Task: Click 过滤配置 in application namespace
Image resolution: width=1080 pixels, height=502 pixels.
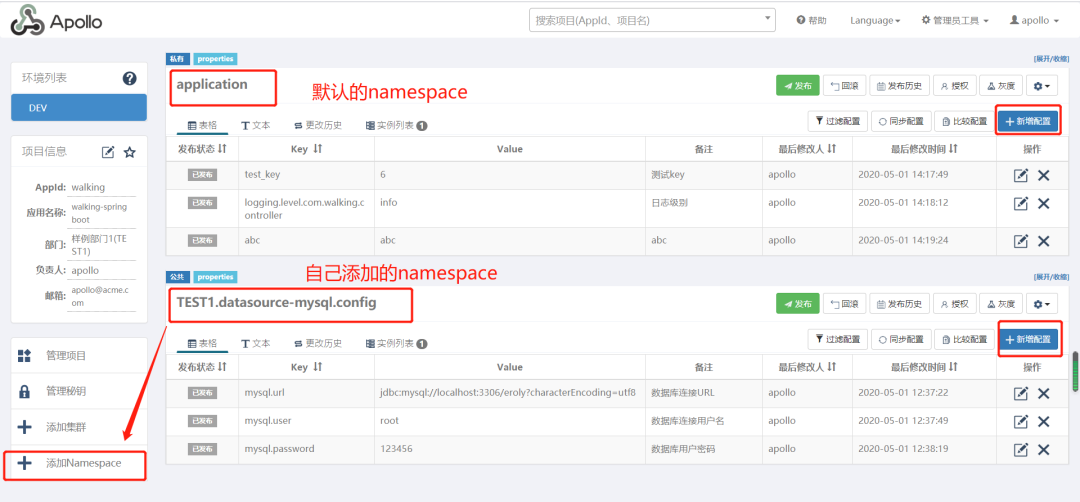Action: tap(837, 121)
